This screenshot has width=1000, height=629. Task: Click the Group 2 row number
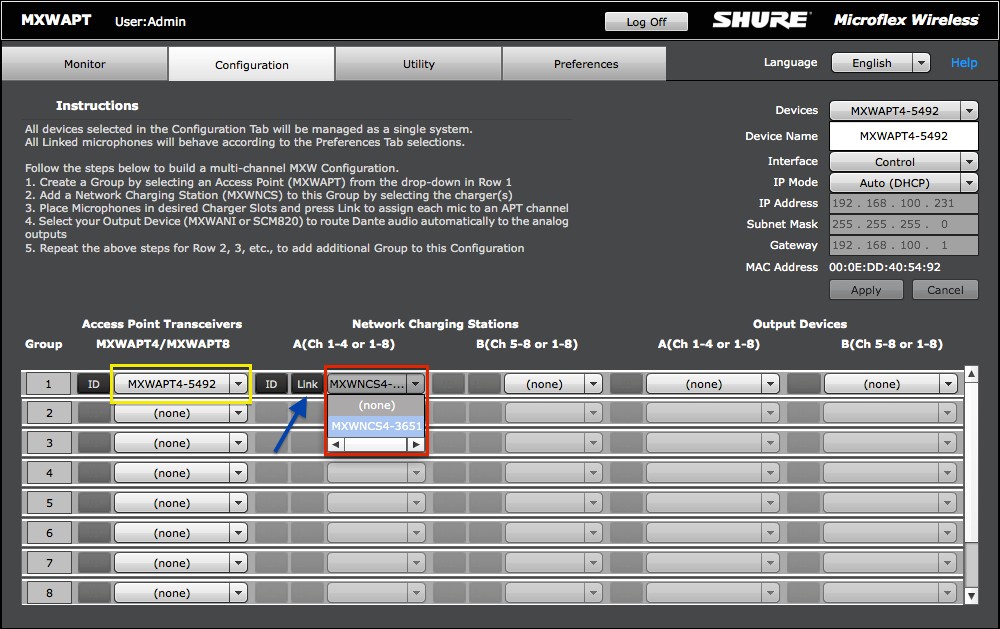click(48, 413)
